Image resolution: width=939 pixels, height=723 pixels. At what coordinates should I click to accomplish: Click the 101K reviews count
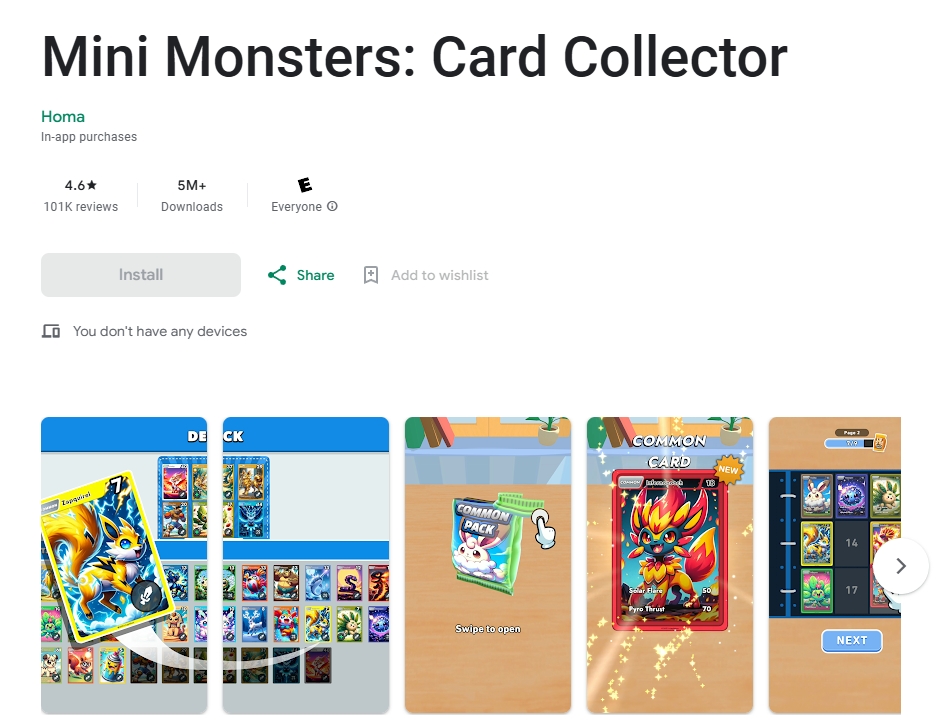pyautogui.click(x=81, y=207)
